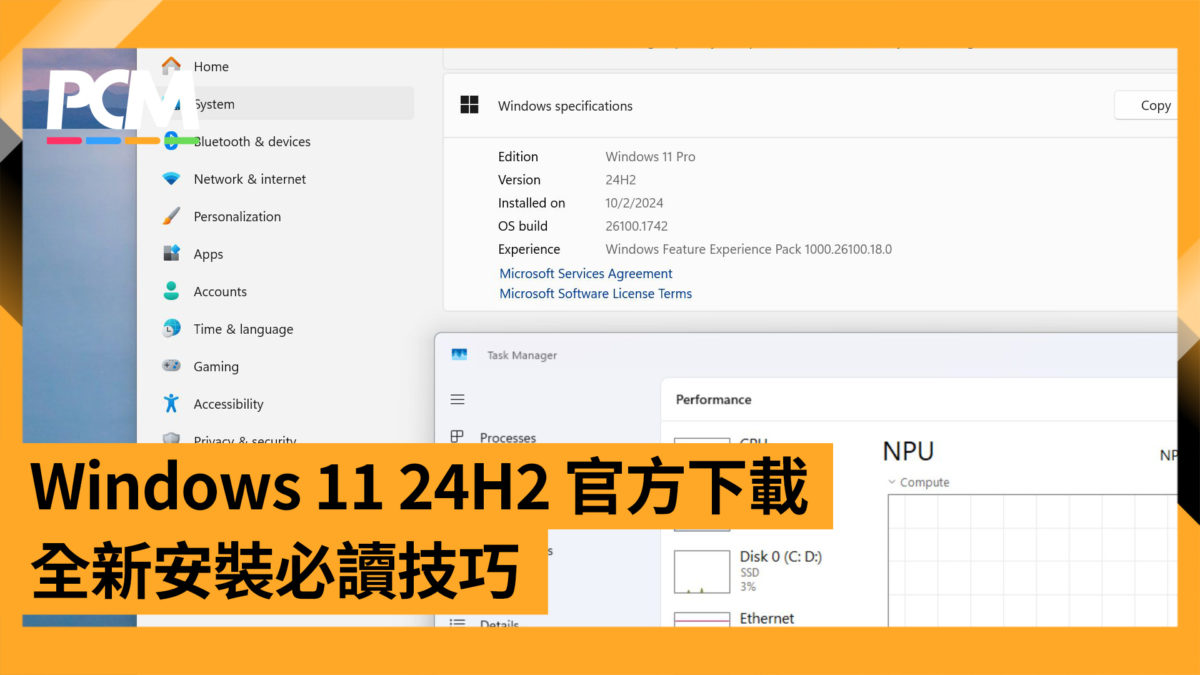Open Accounts settings
Viewport: 1200px width, 675px height.
pos(220,291)
